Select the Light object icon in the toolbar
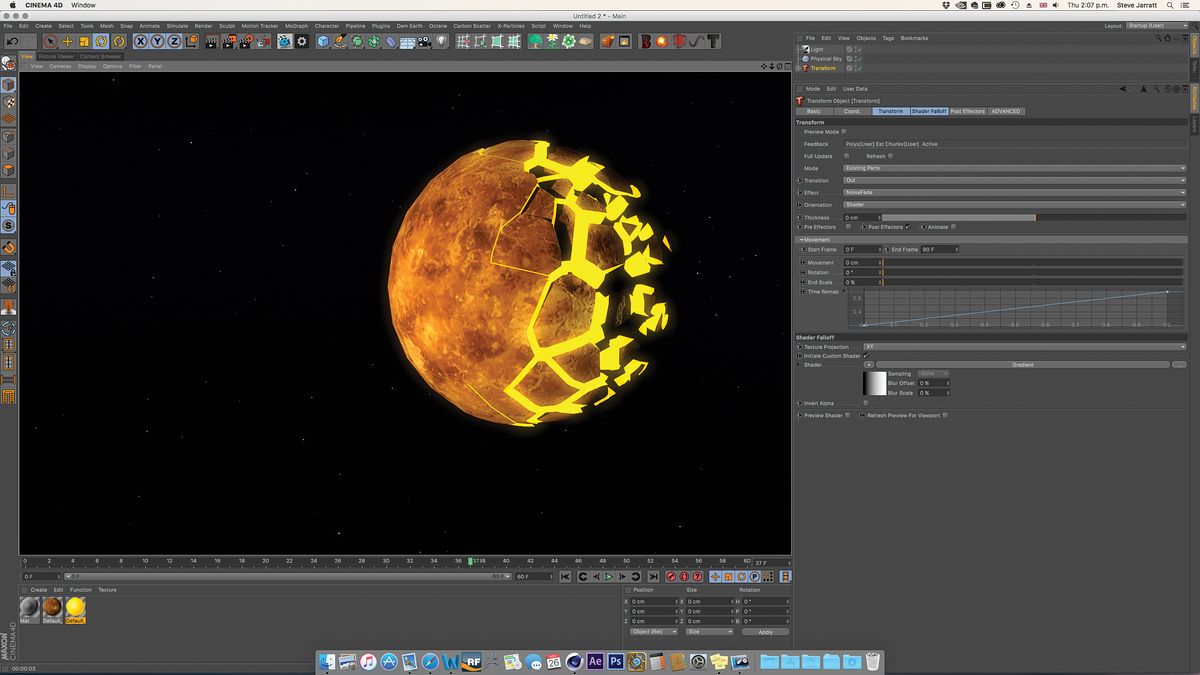 (x=441, y=43)
